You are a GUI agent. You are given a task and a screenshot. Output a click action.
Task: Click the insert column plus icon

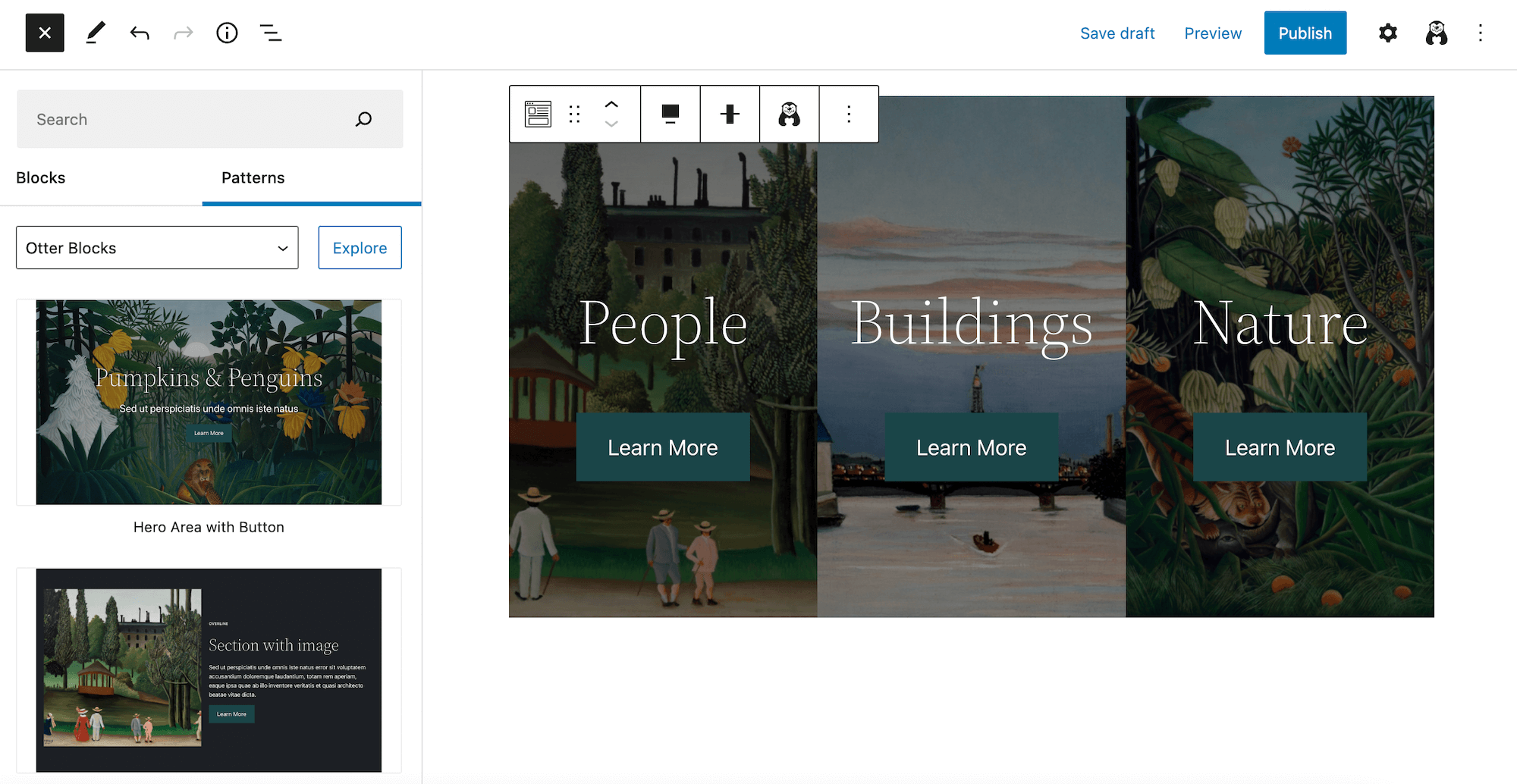pyautogui.click(x=729, y=114)
